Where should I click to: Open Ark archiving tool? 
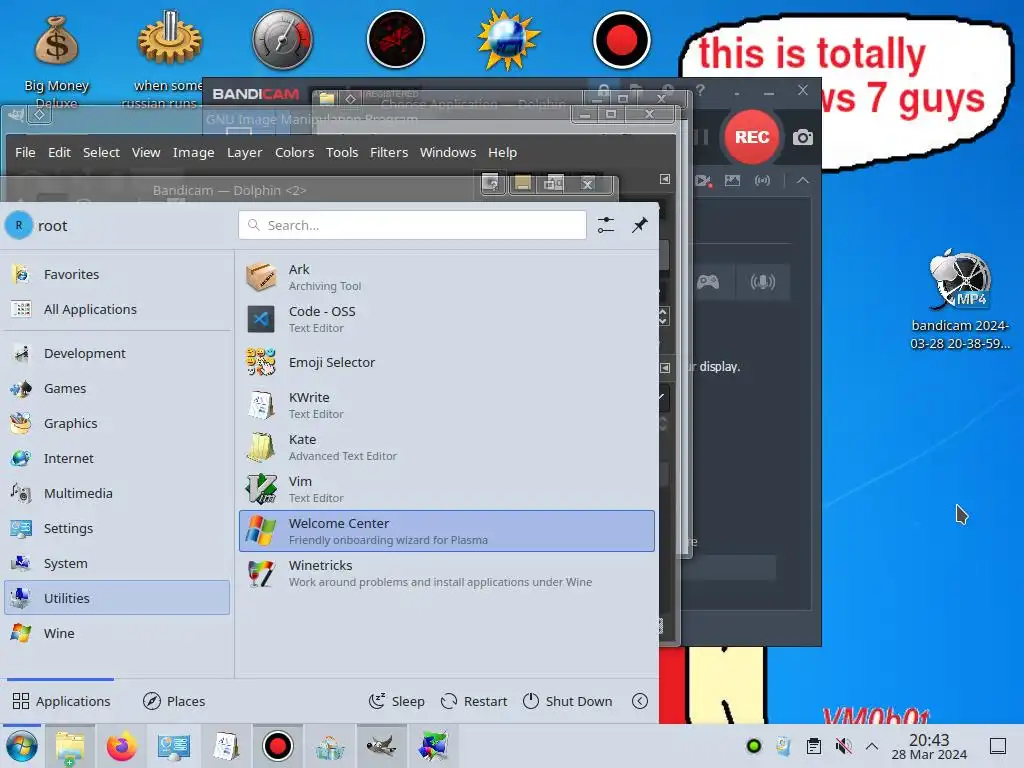tap(447, 277)
